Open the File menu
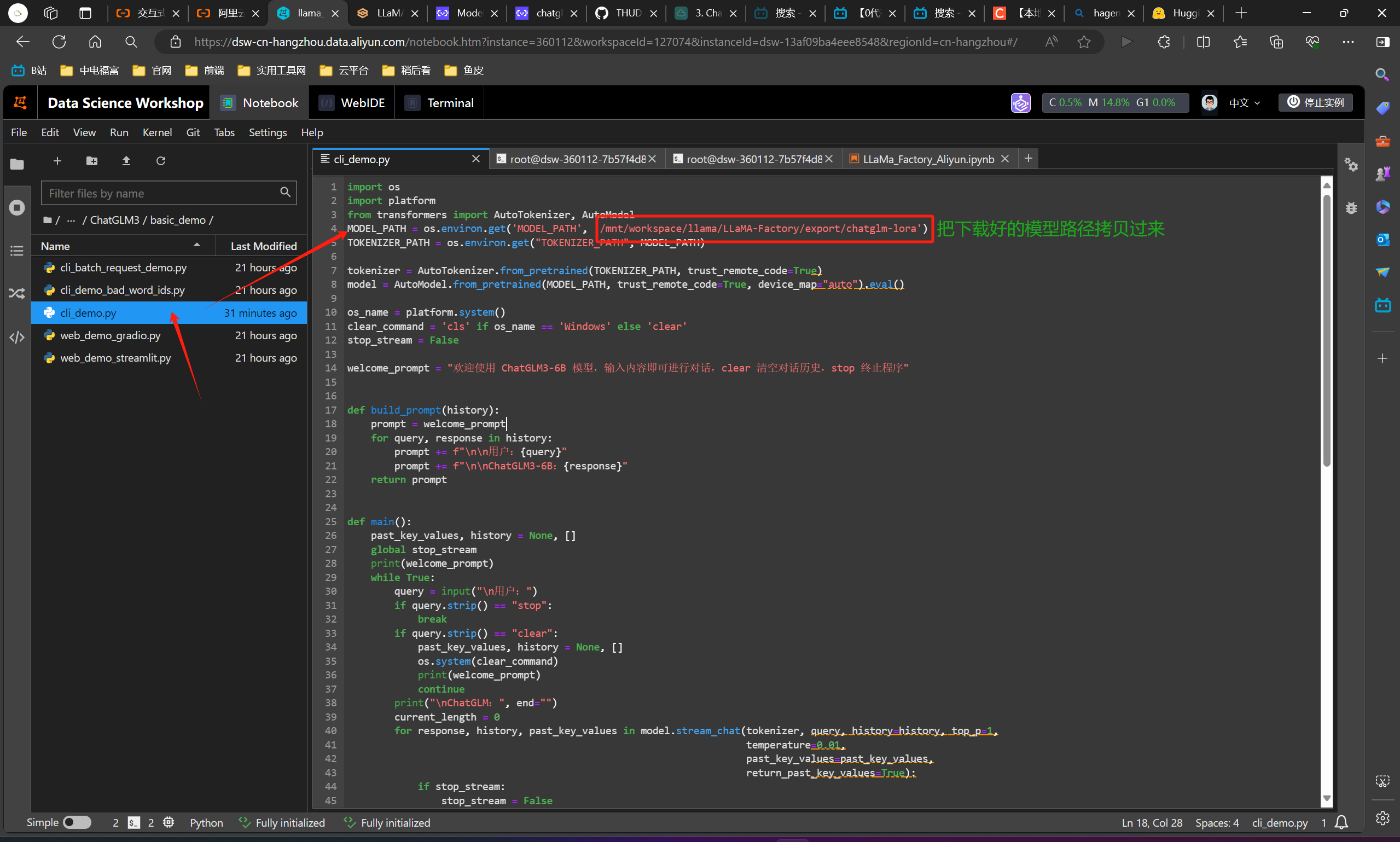Screen dimensions: 1400x842 [19, 132]
